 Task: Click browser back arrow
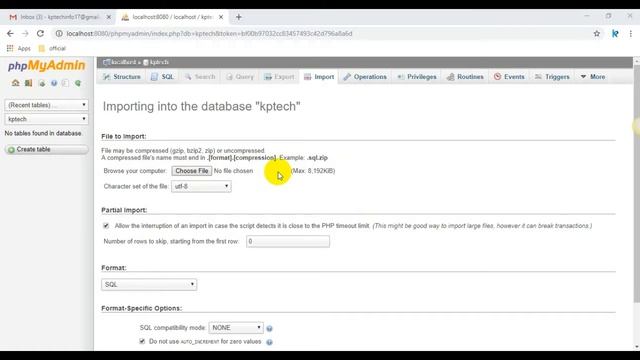pyautogui.click(x=10, y=33)
